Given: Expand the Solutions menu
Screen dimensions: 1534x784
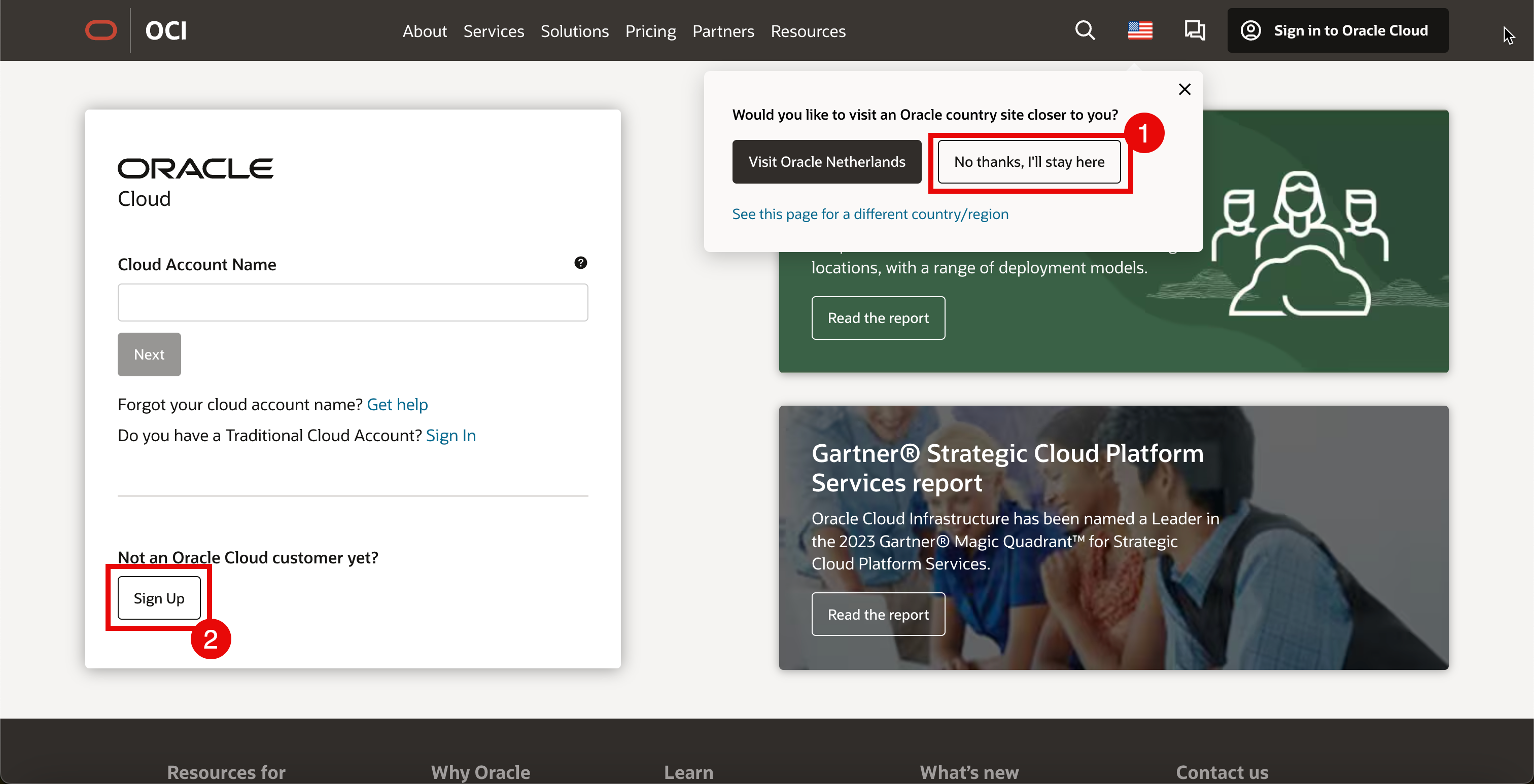Looking at the screenshot, I should [x=574, y=31].
